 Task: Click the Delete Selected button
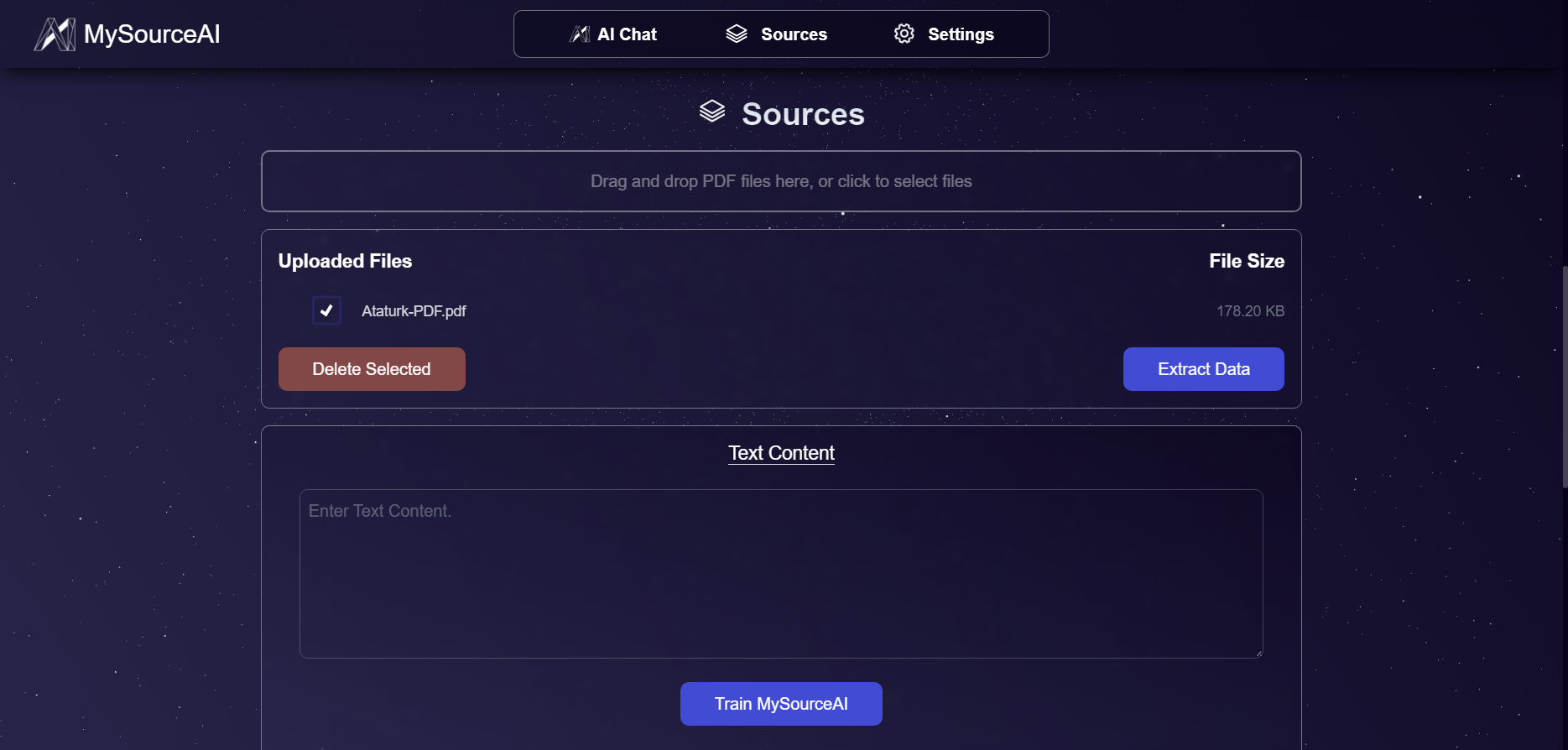[x=372, y=369]
